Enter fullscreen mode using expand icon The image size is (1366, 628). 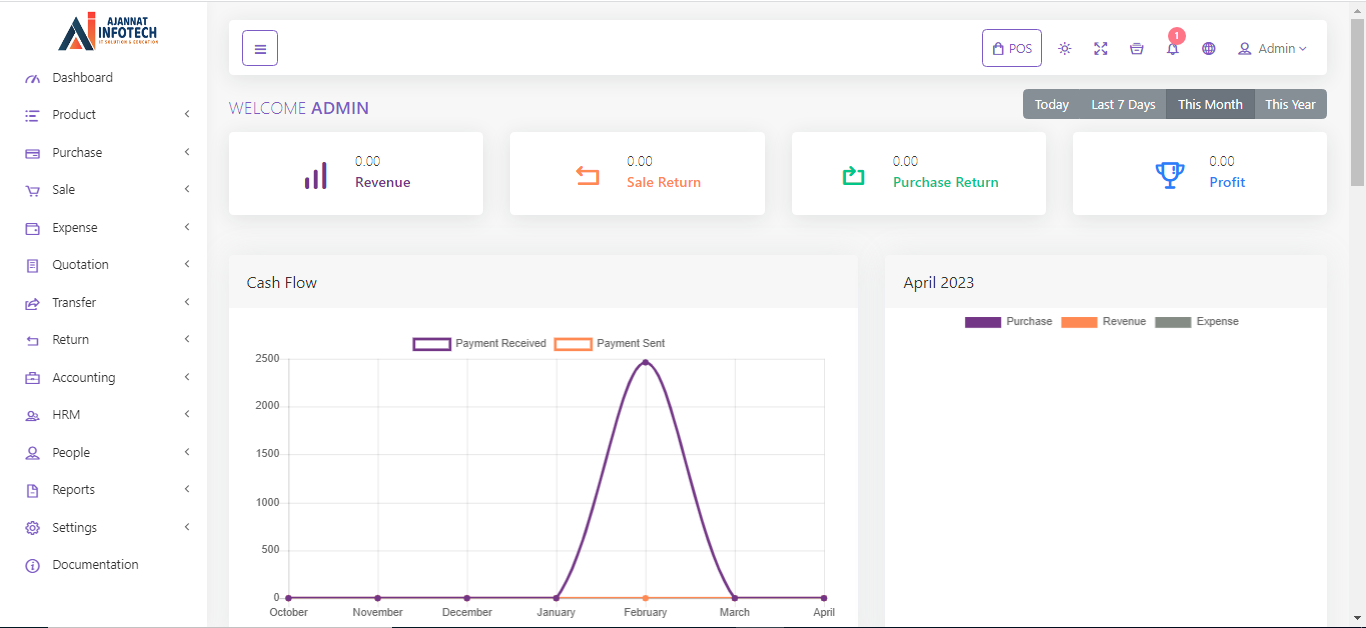click(x=1101, y=49)
